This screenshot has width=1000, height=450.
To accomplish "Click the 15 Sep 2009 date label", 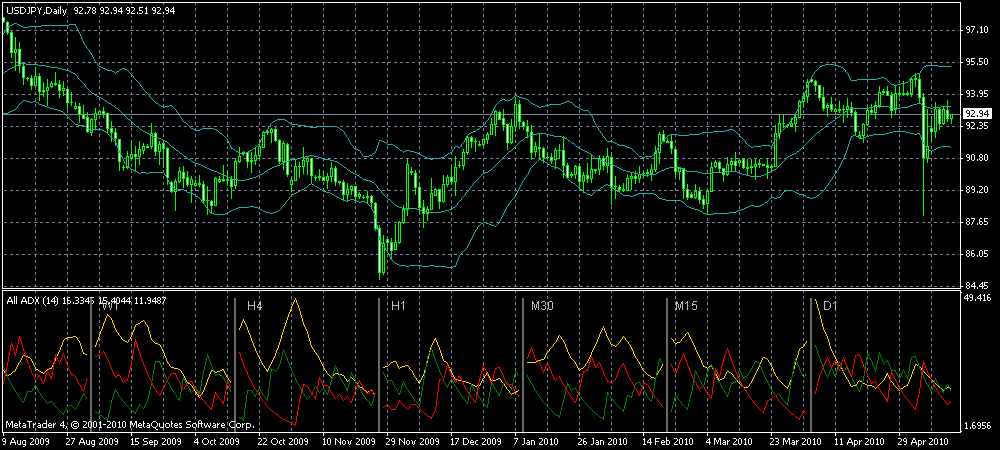I will (155, 441).
